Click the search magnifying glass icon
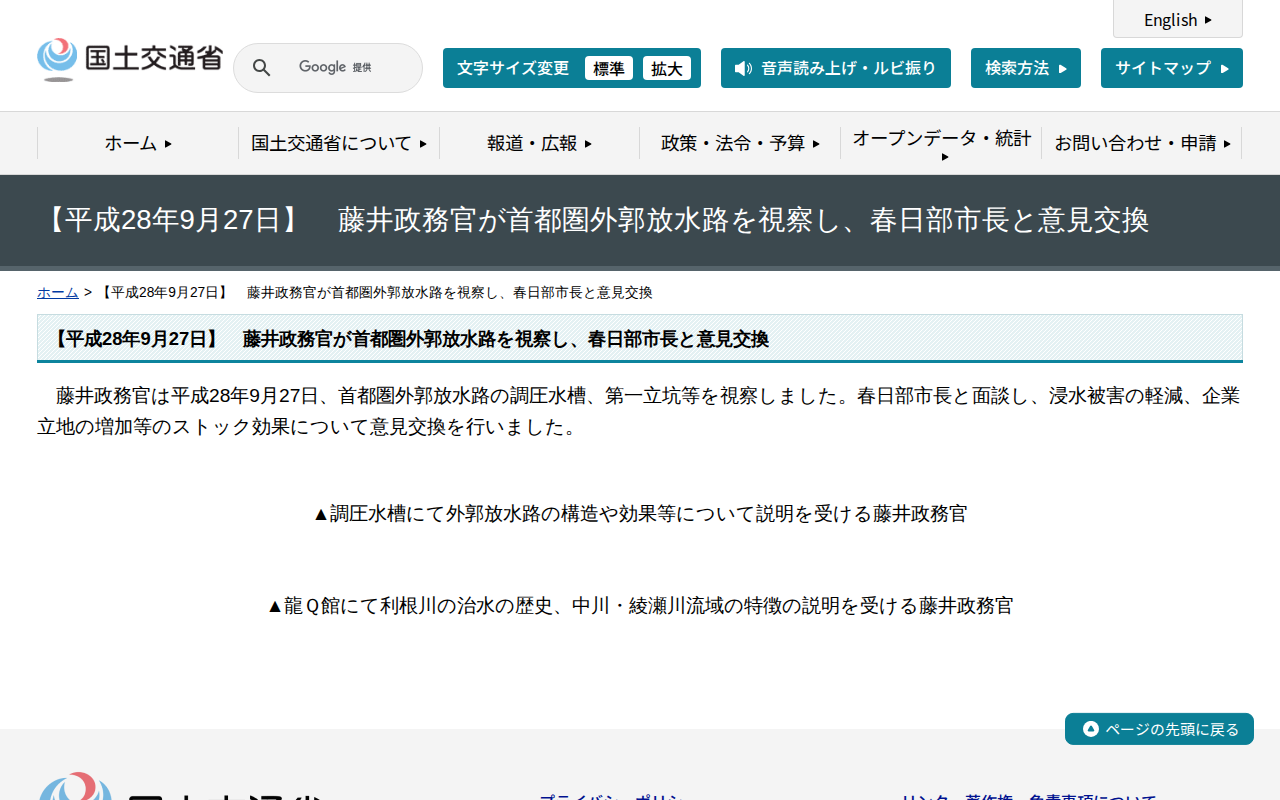Viewport: 1280px width, 800px height. click(x=261, y=67)
